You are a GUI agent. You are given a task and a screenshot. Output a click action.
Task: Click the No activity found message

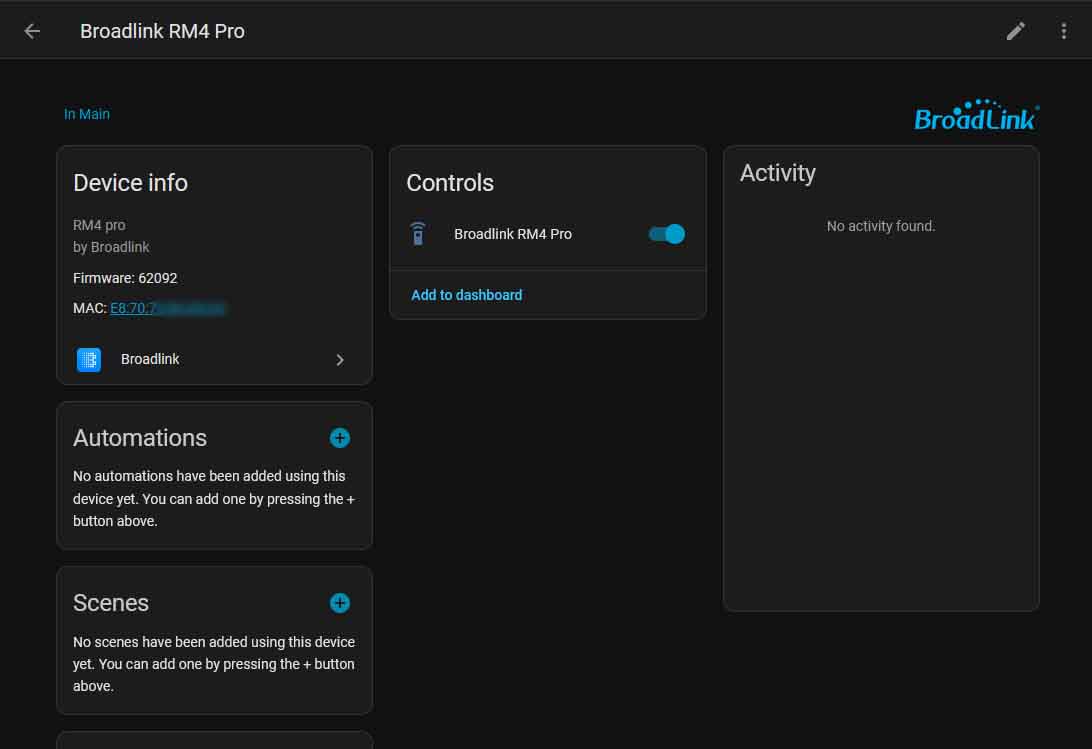(x=880, y=226)
